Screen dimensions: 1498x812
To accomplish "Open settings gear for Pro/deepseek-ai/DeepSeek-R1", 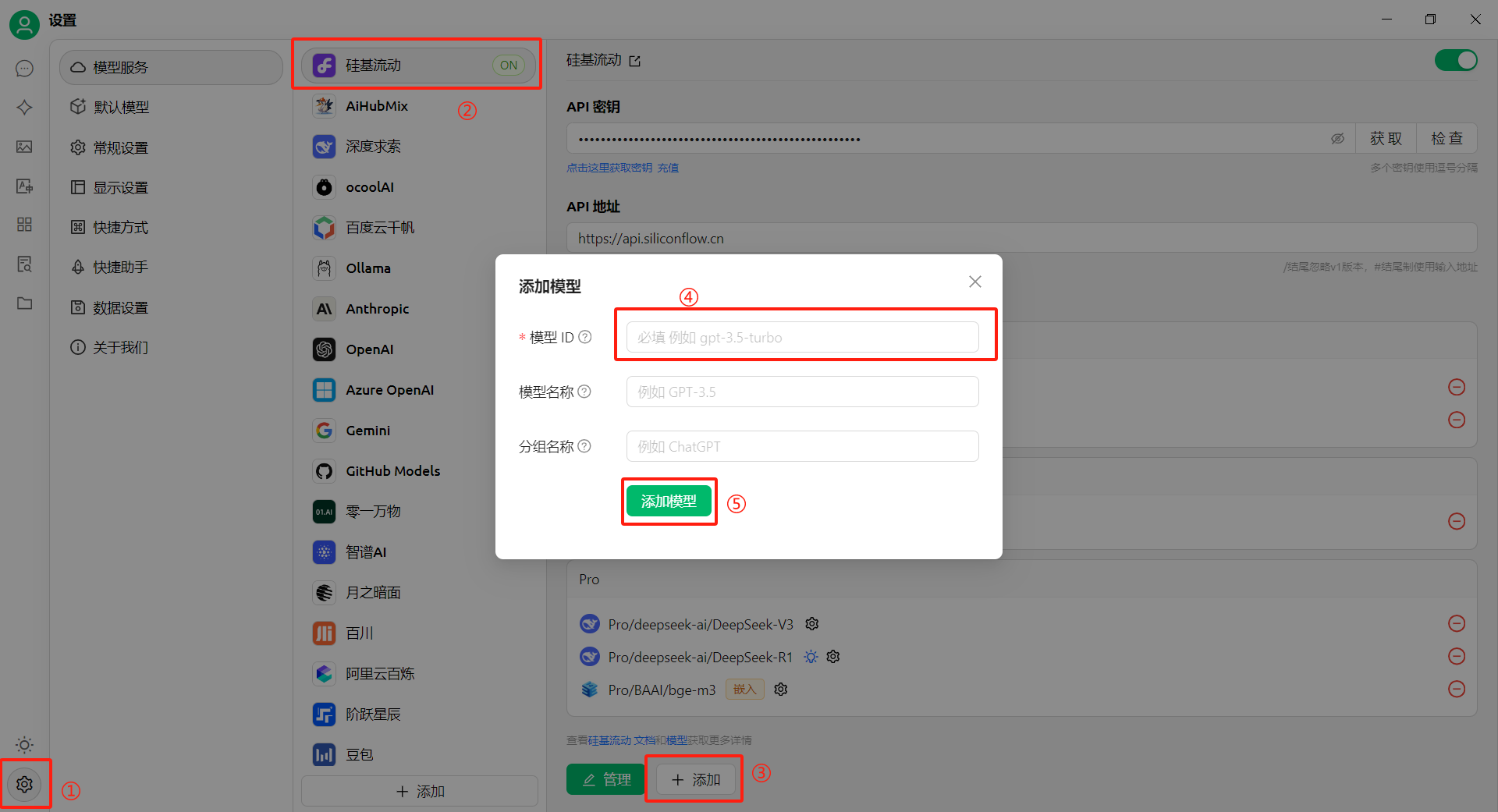I will coord(833,657).
